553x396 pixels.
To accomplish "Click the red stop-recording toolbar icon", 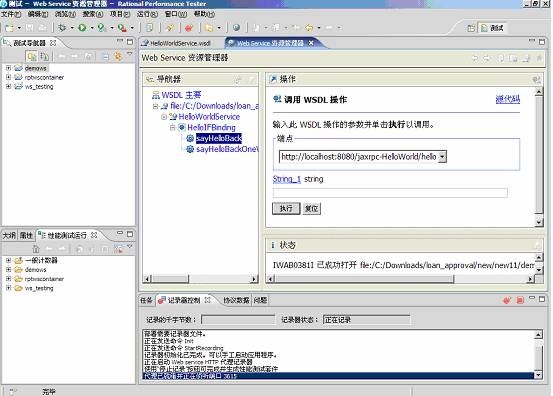I will point(189,28).
